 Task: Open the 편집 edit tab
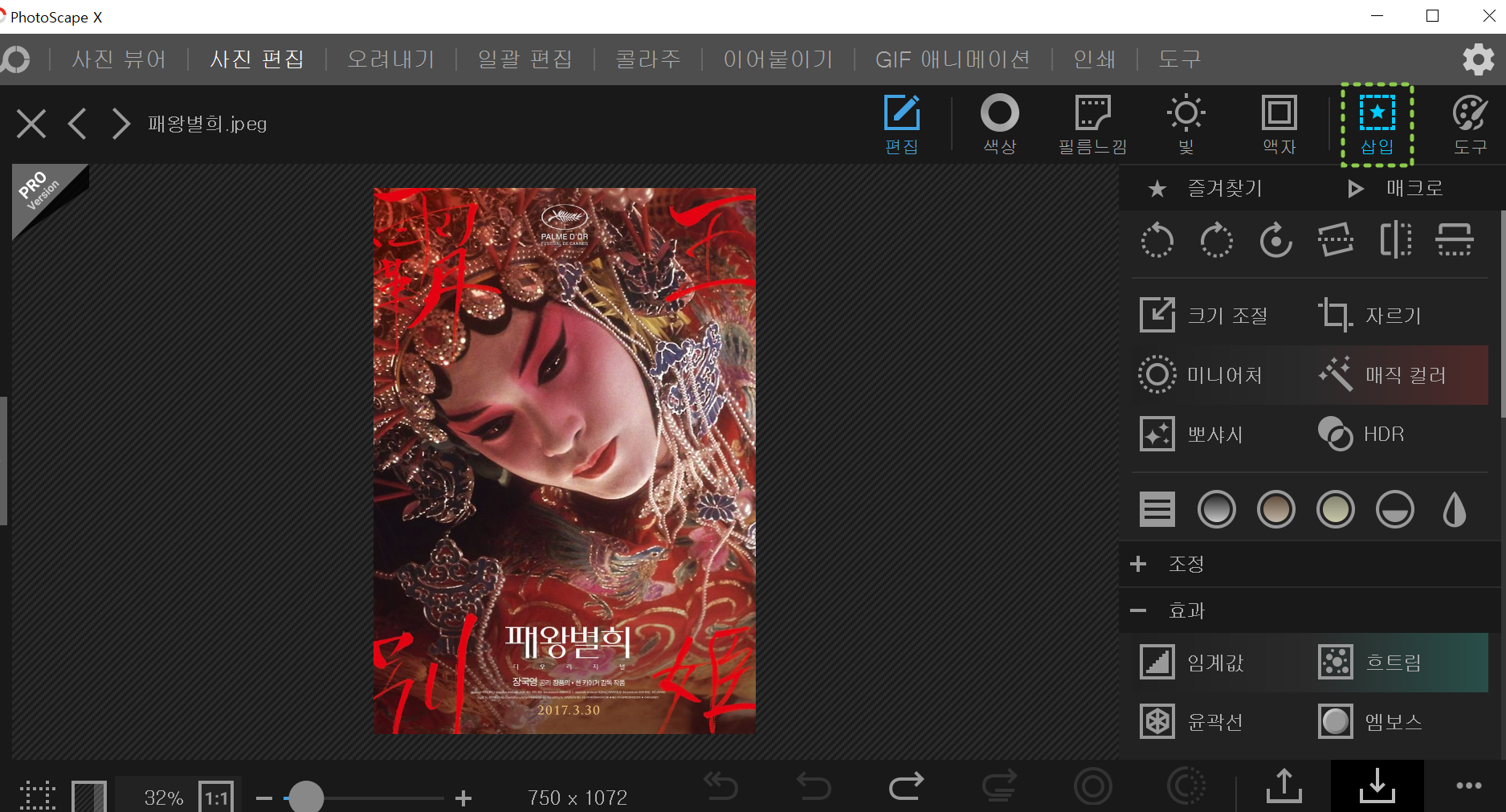pos(902,124)
